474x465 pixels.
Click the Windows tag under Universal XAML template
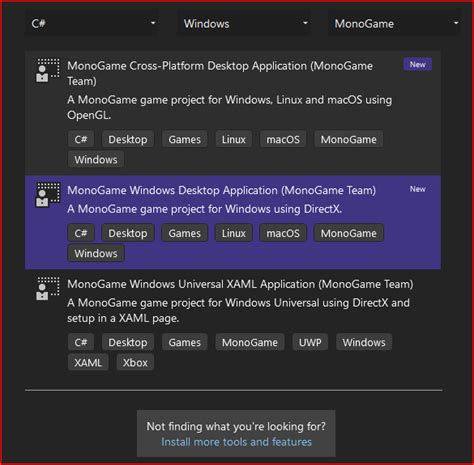pyautogui.click(x=364, y=342)
